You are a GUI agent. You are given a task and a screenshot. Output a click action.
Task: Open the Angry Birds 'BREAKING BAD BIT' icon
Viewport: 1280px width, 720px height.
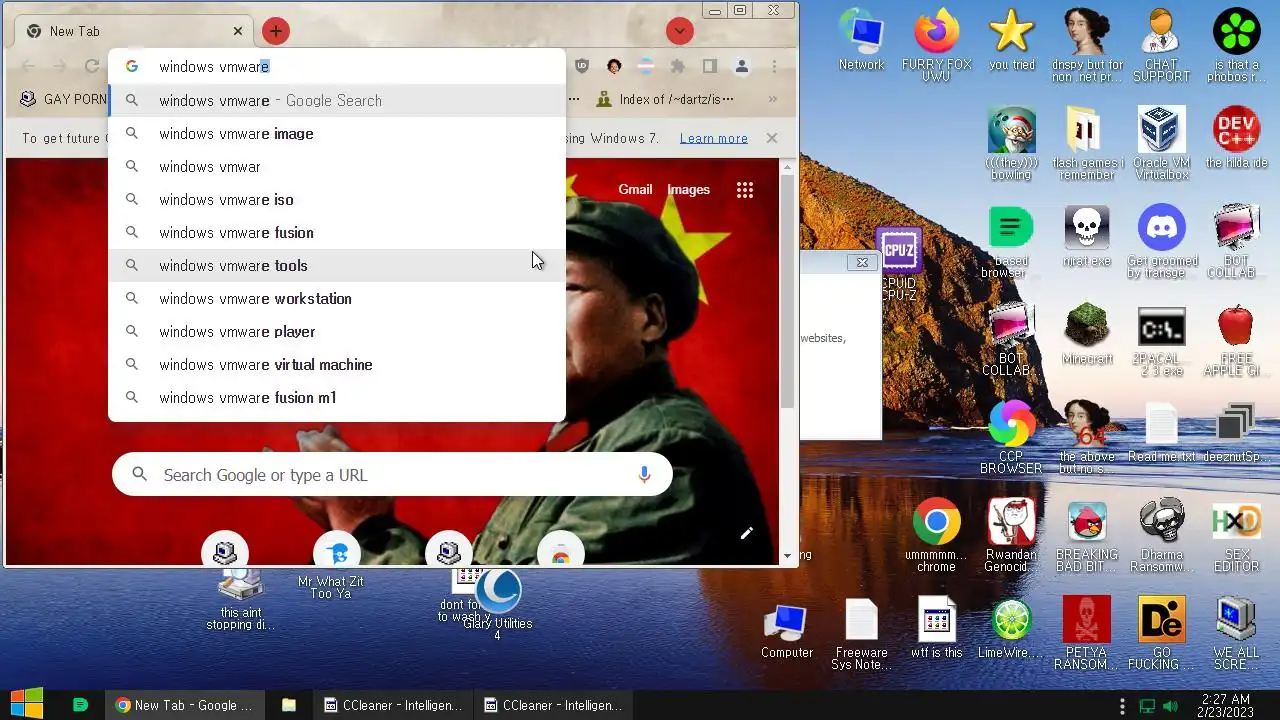tap(1086, 535)
